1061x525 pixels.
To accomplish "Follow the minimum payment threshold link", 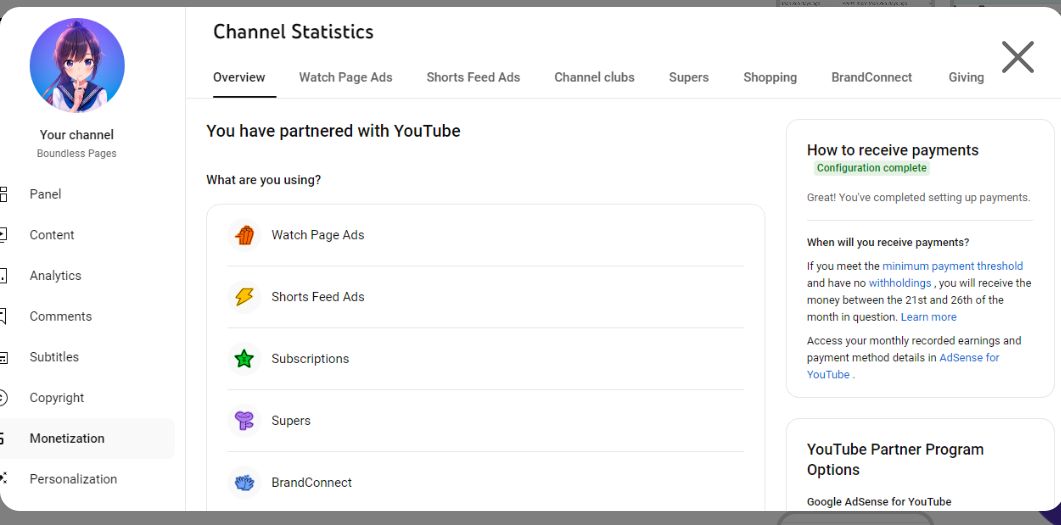I will (x=953, y=266).
